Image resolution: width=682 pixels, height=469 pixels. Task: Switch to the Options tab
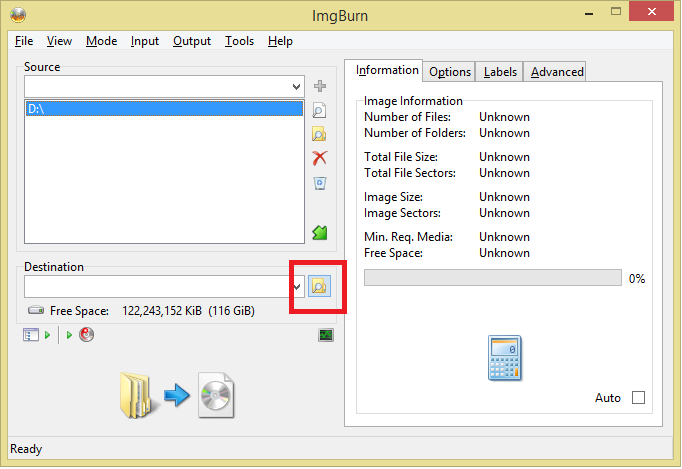450,72
